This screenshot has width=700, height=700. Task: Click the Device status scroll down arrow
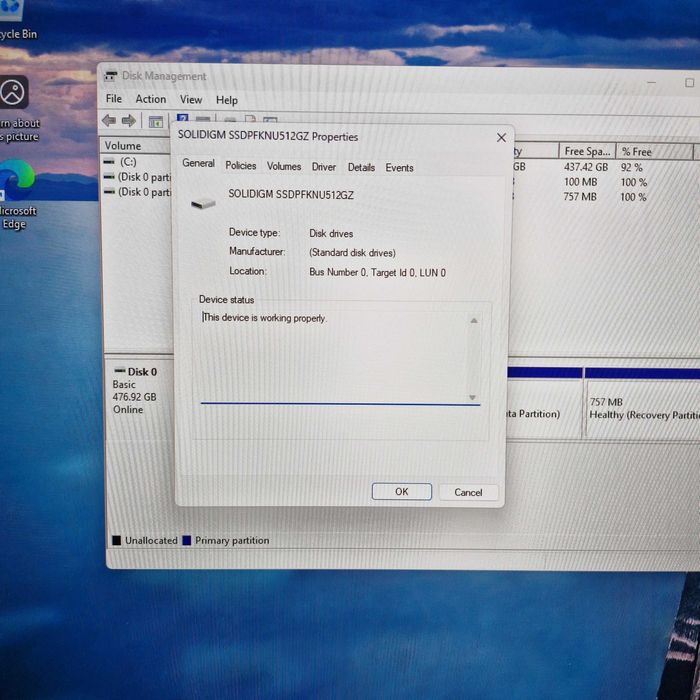pos(473,397)
